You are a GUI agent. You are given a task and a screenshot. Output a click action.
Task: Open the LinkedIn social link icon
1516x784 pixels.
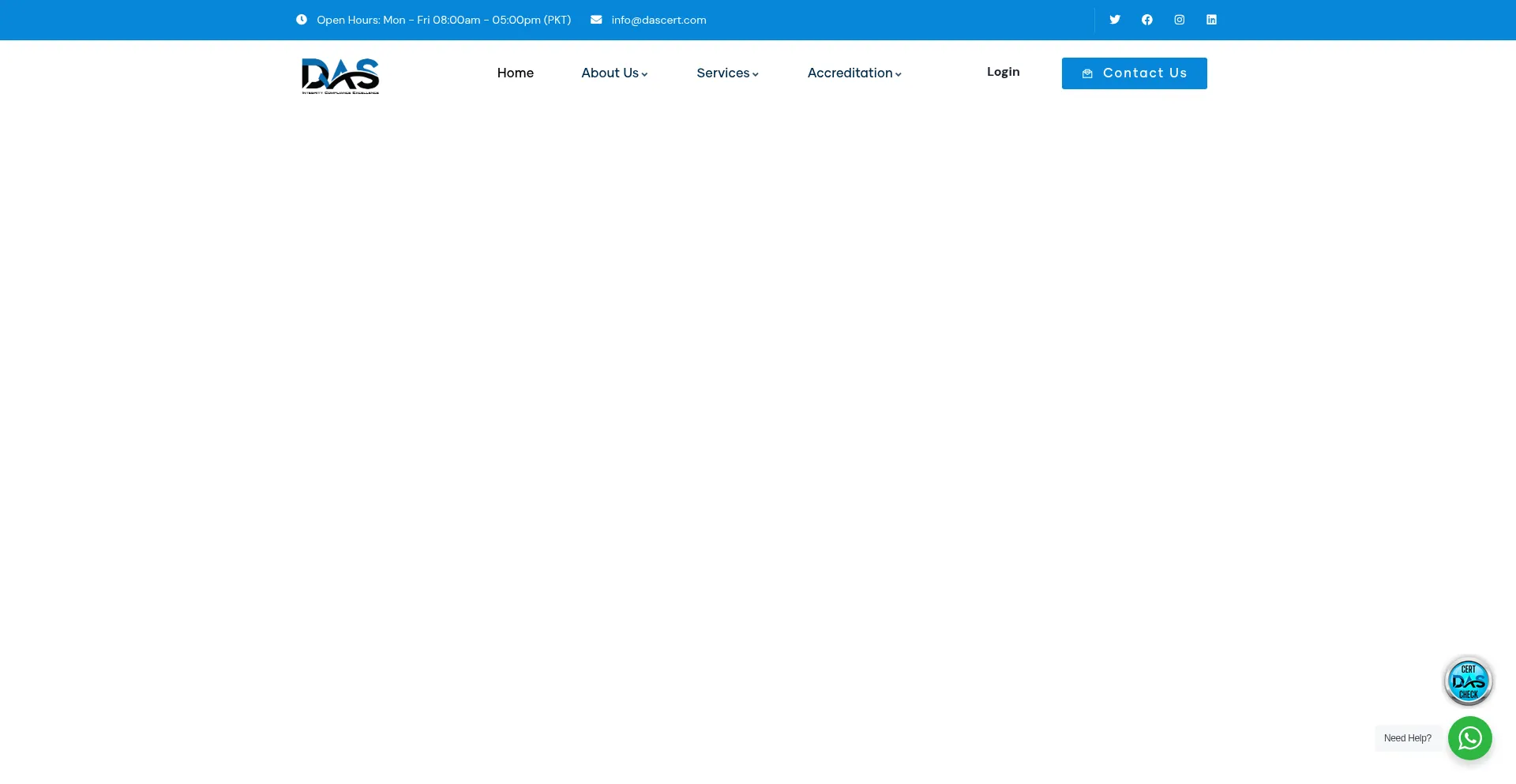click(1212, 20)
